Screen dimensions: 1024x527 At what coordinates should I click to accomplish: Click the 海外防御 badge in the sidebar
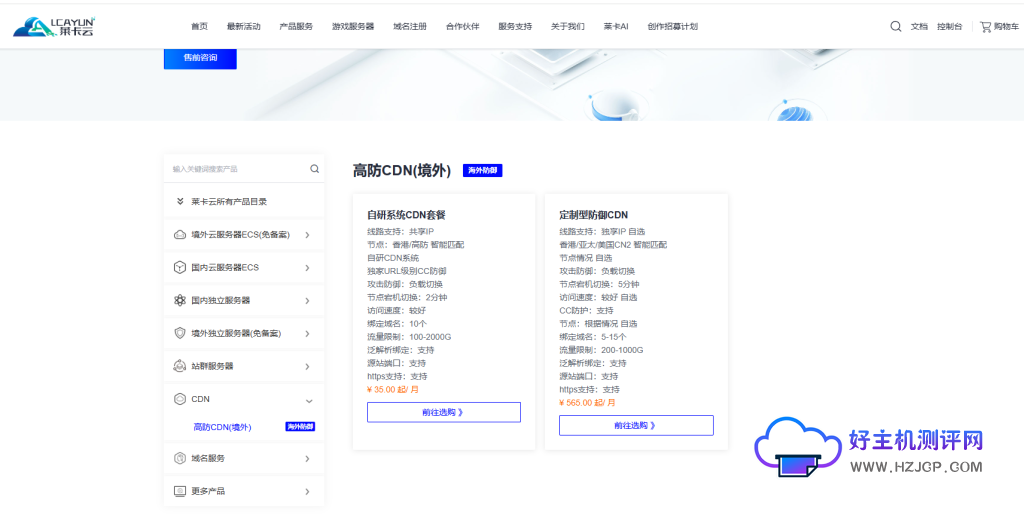coord(300,426)
